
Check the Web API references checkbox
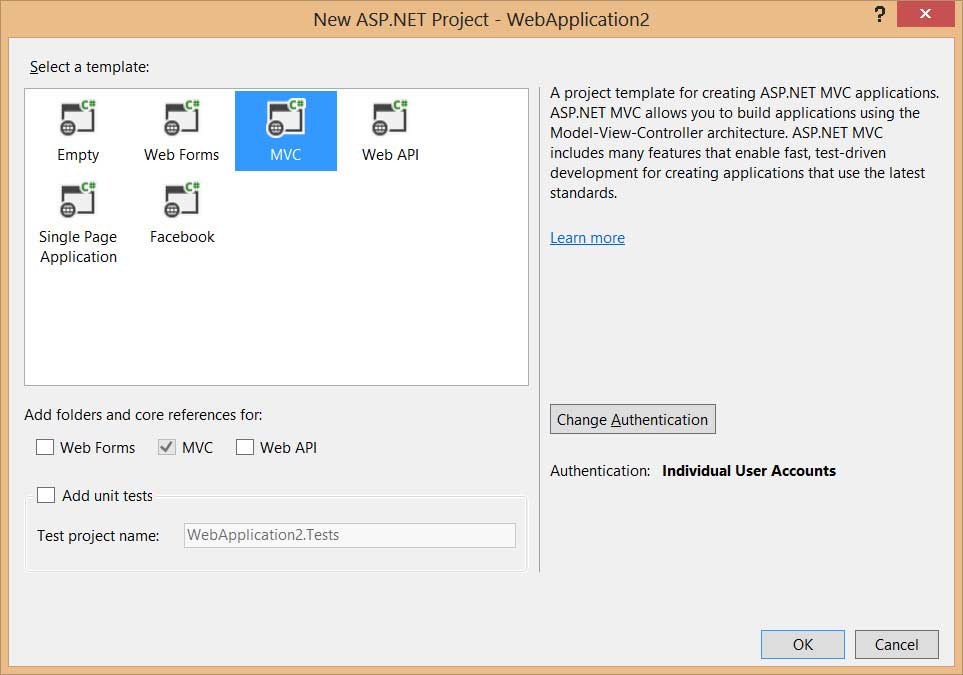click(x=244, y=447)
